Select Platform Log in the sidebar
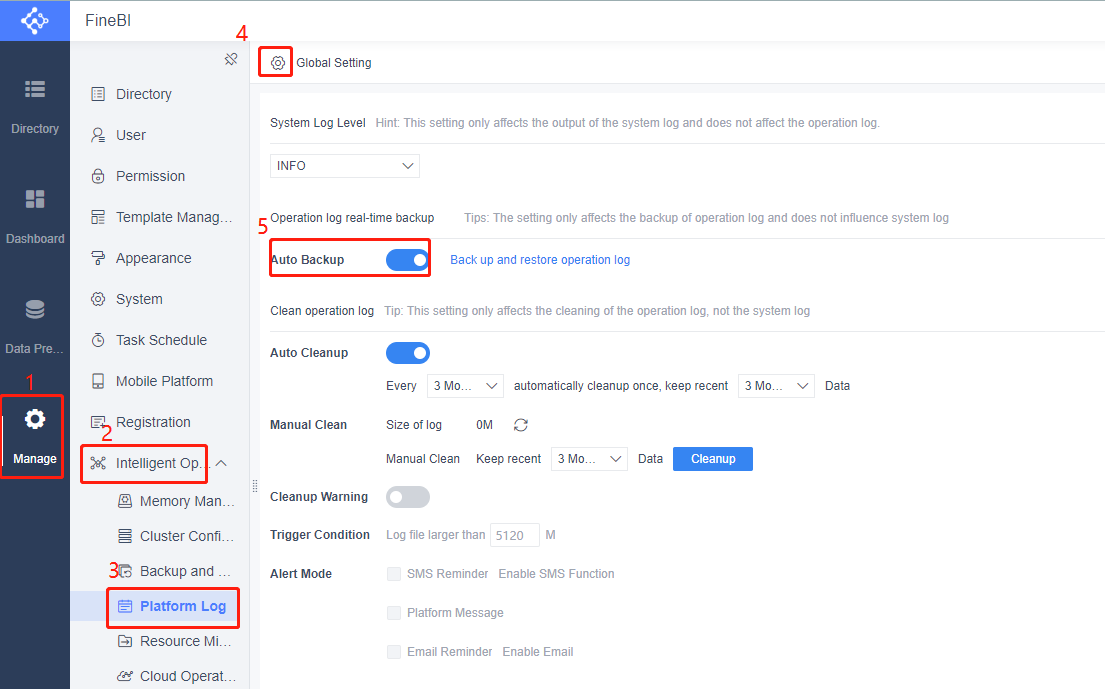Viewport: 1105px width, 689px height. [x=182, y=606]
